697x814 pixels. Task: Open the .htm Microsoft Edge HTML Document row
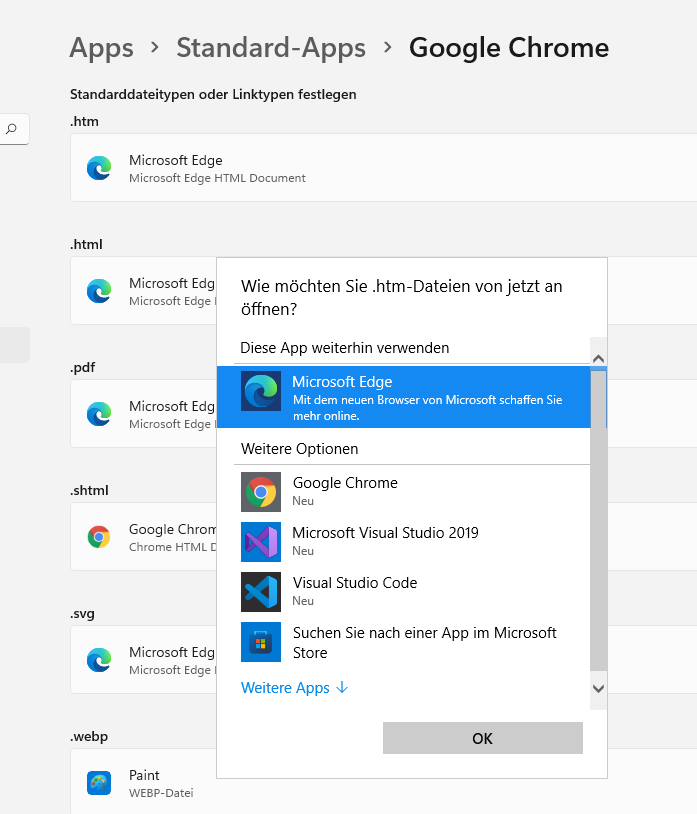pos(384,168)
